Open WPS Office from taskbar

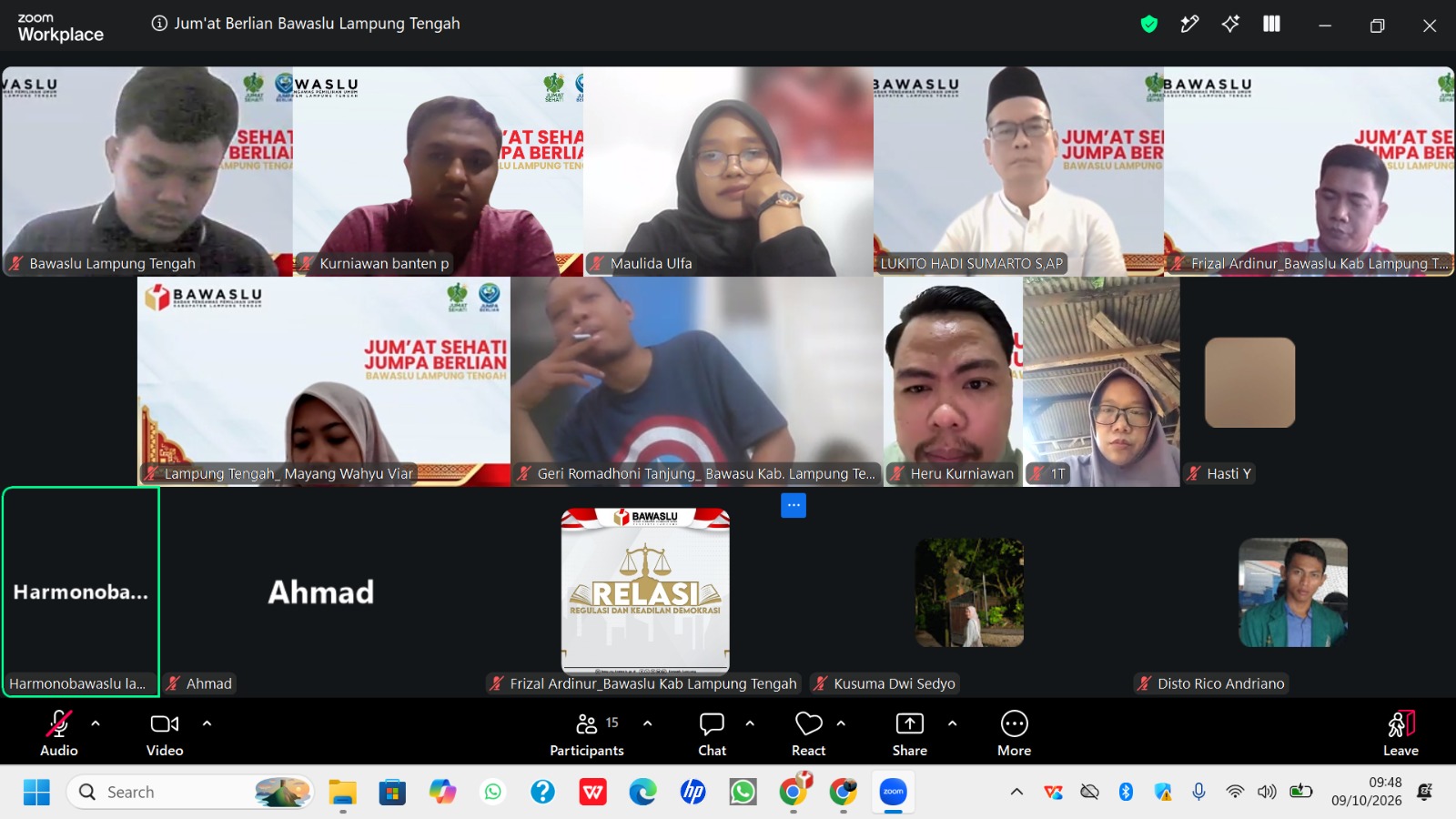point(592,792)
